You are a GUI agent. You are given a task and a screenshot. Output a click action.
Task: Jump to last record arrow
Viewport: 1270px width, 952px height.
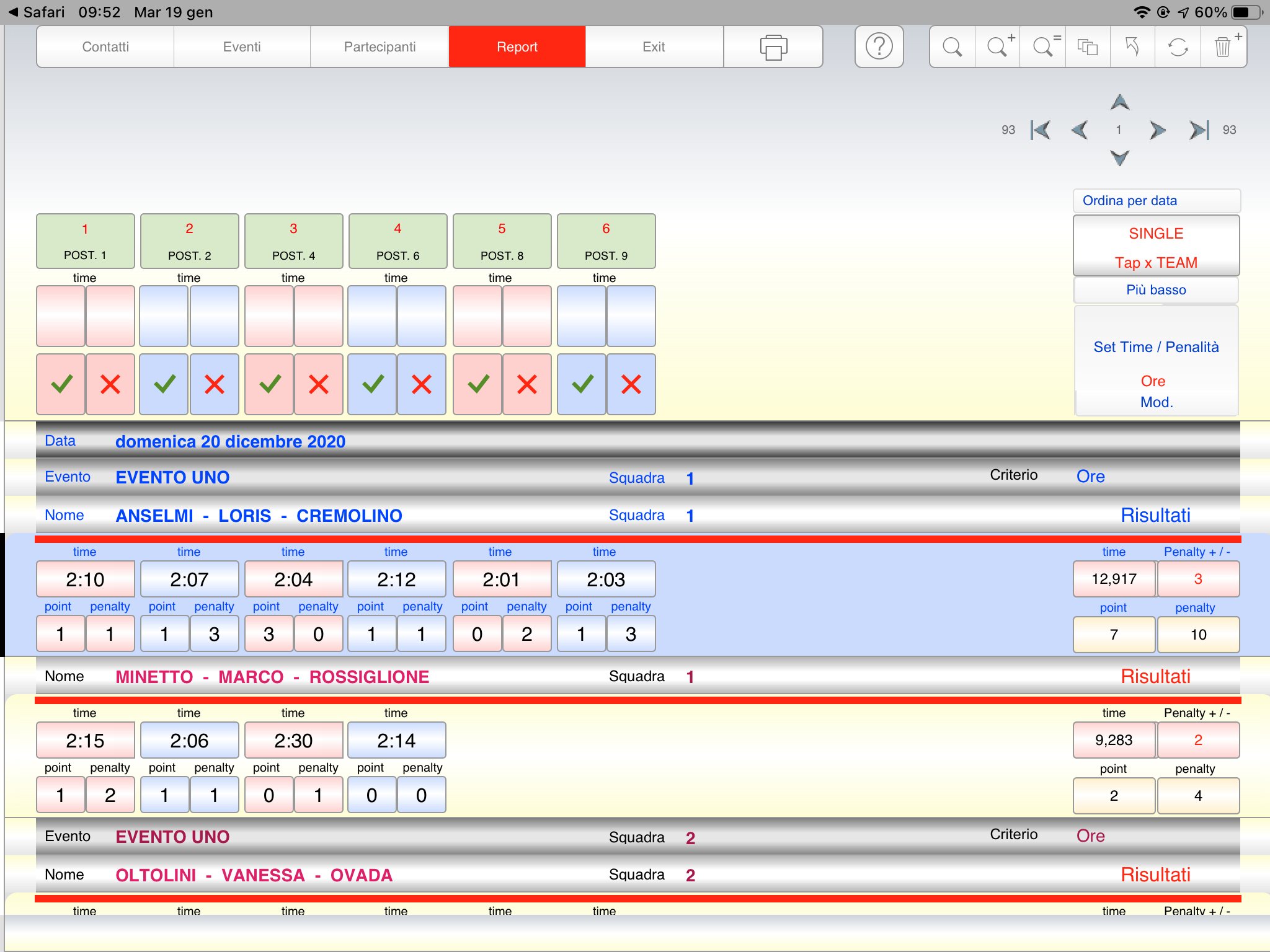(x=1198, y=130)
